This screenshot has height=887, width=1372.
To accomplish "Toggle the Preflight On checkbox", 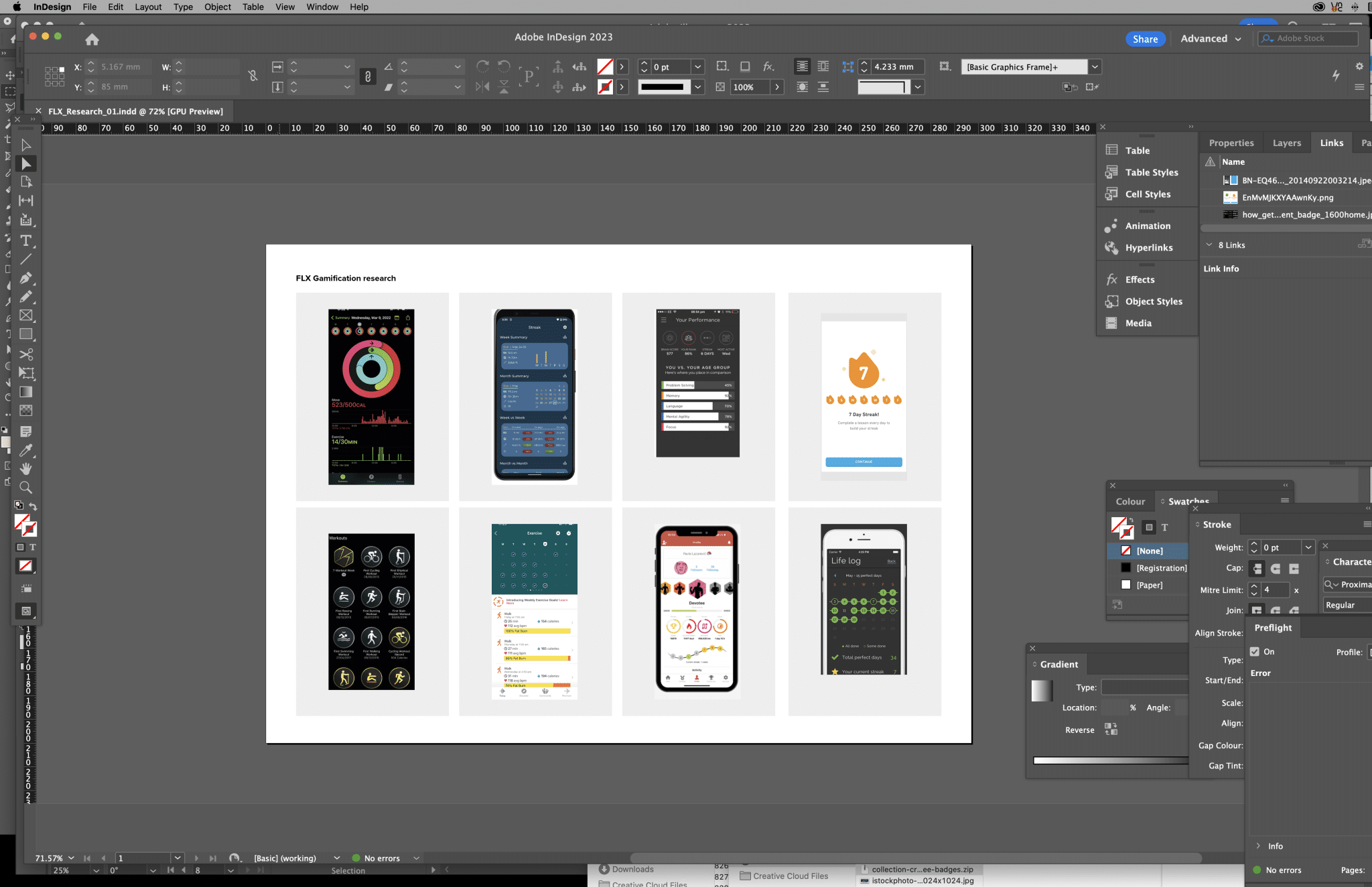I will click(1255, 651).
